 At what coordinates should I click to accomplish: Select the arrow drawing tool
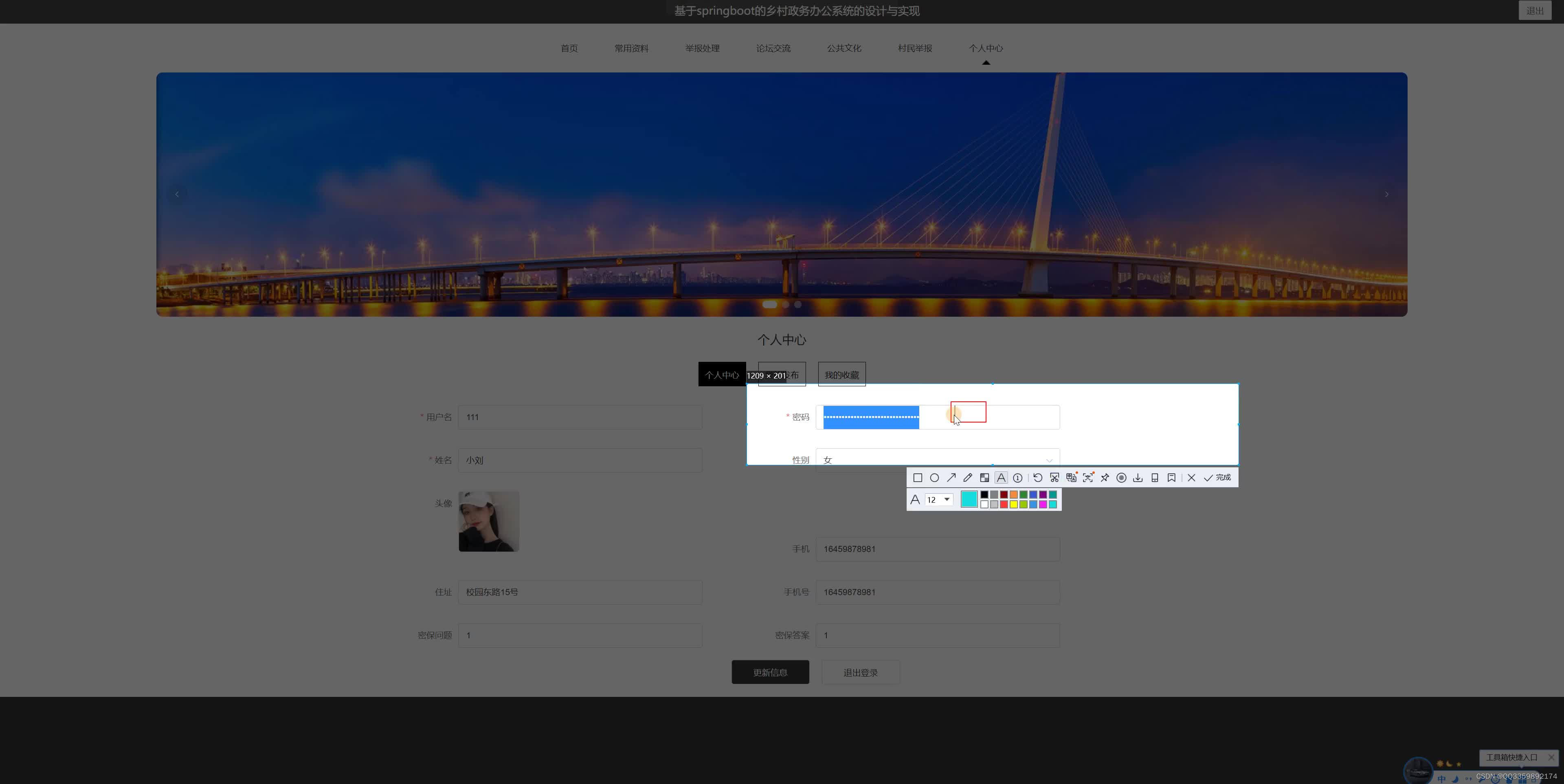951,477
